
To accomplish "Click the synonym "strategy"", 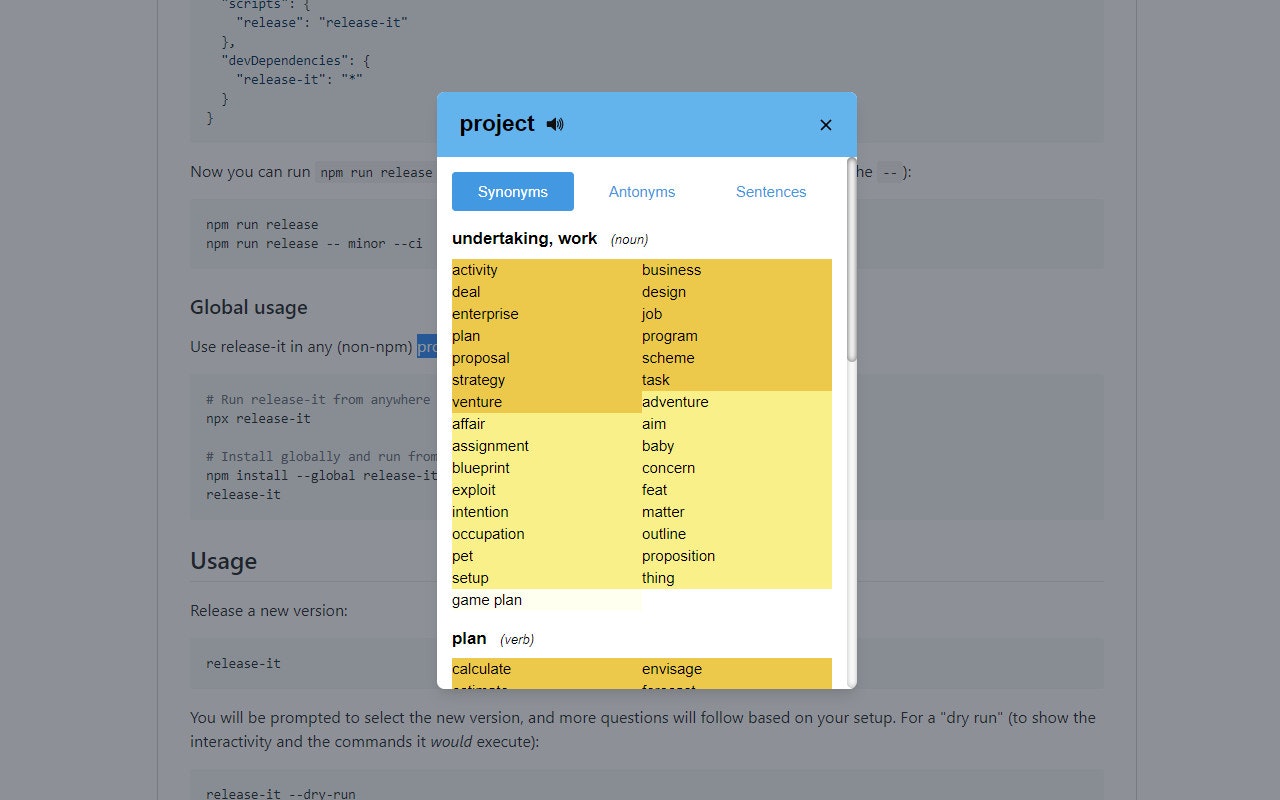I will point(479,380).
